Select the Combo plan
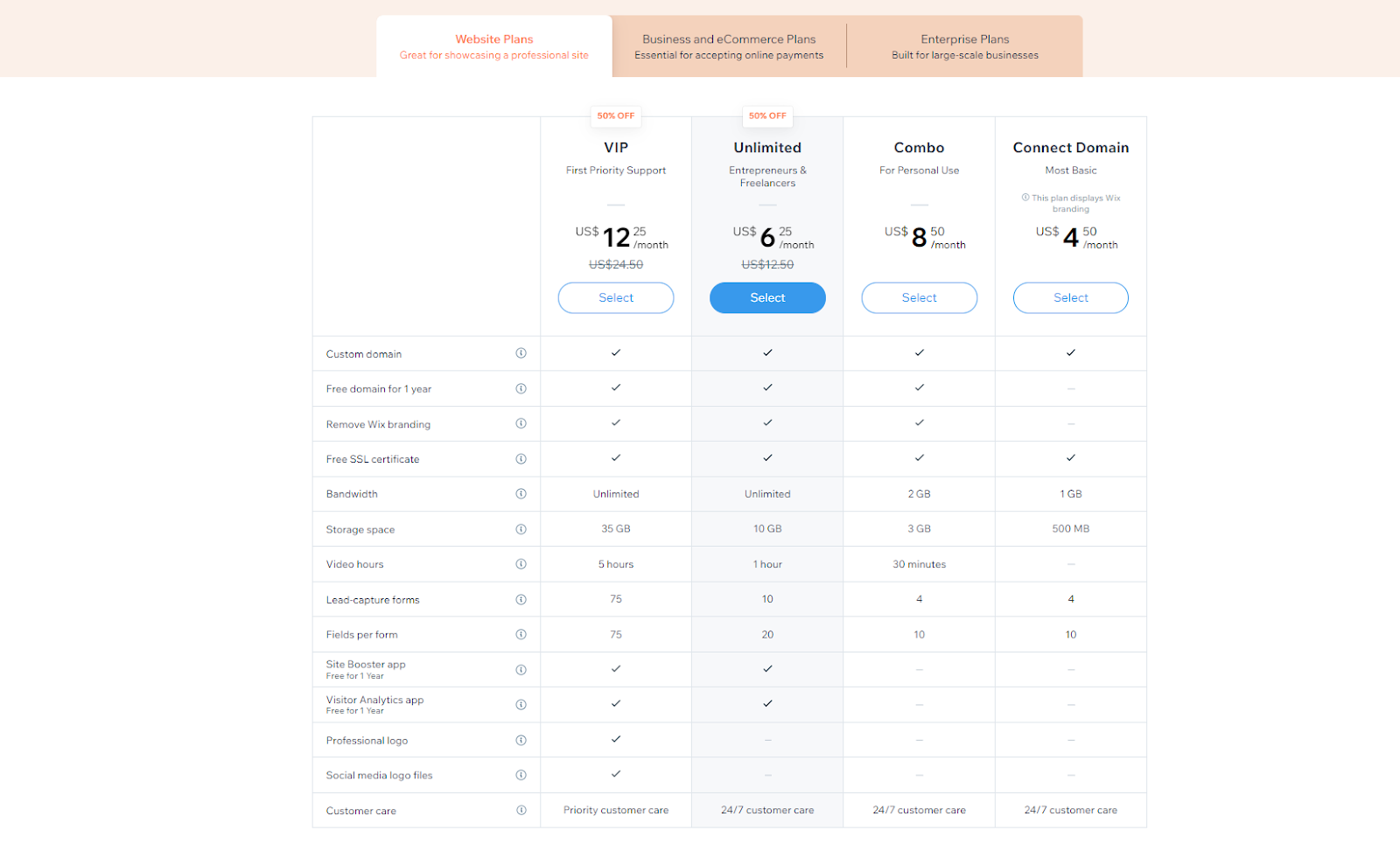This screenshot has height=844, width=1400. point(919,297)
